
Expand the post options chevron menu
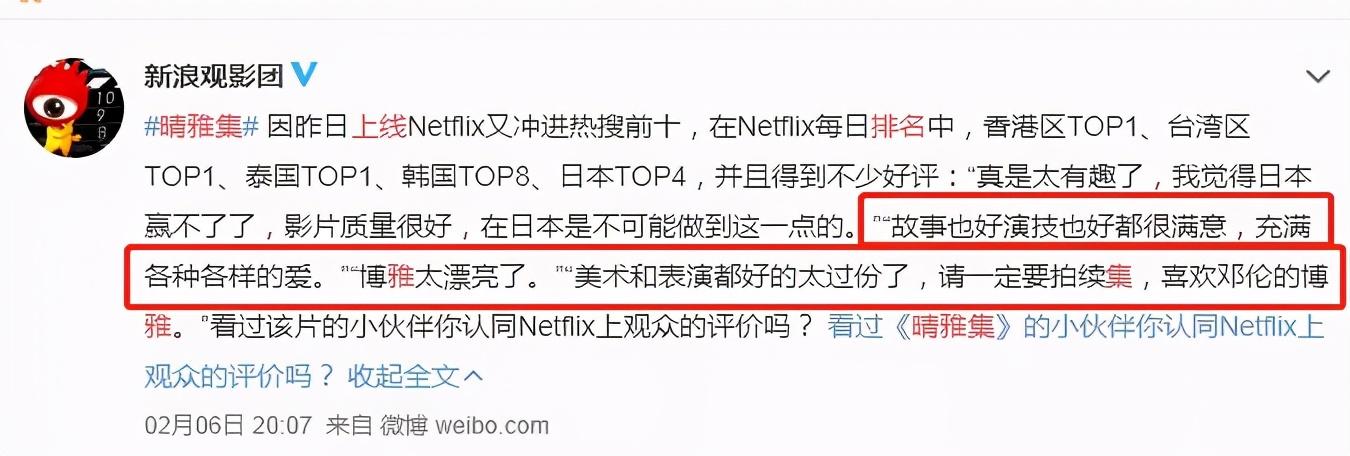[x=1318, y=77]
